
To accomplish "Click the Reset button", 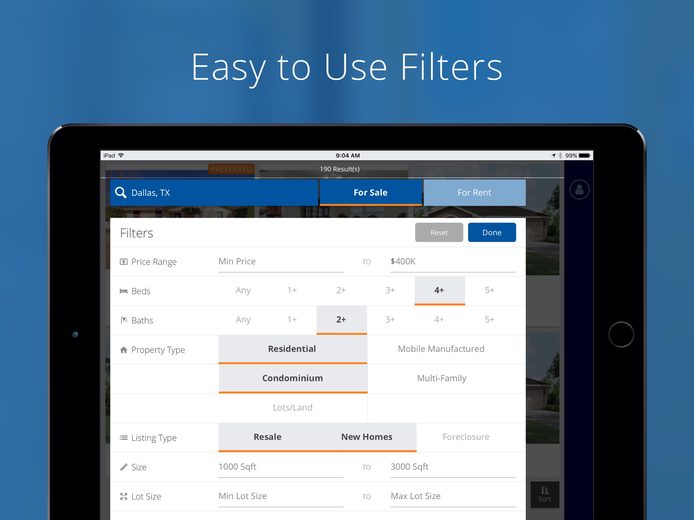I will point(439,232).
